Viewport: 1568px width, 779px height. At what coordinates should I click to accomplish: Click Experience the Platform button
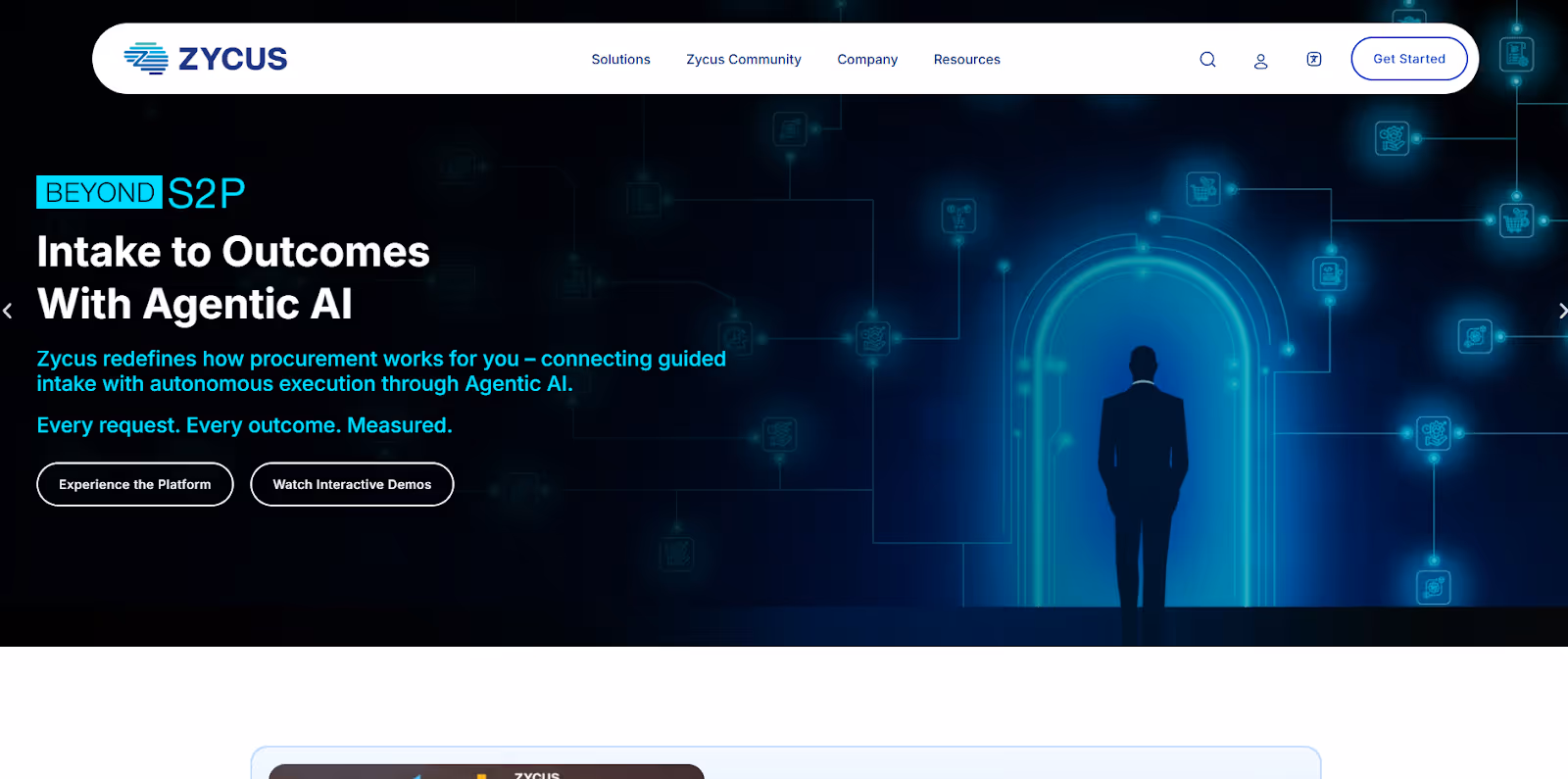tap(135, 484)
